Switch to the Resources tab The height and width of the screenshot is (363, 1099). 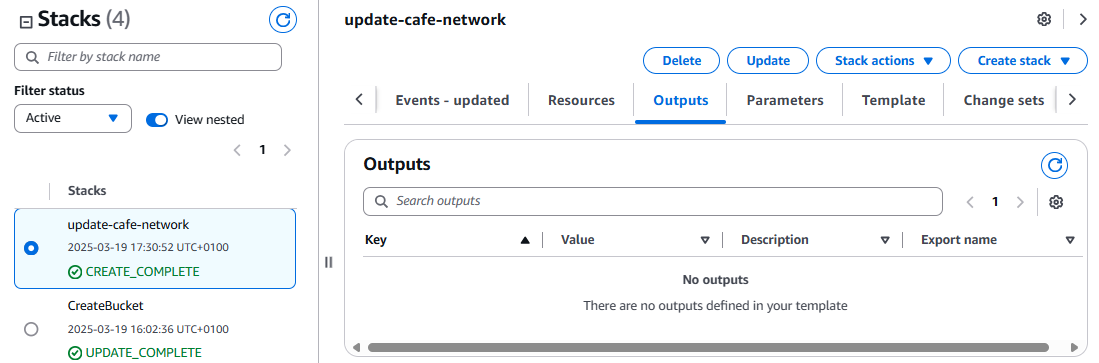(x=581, y=100)
